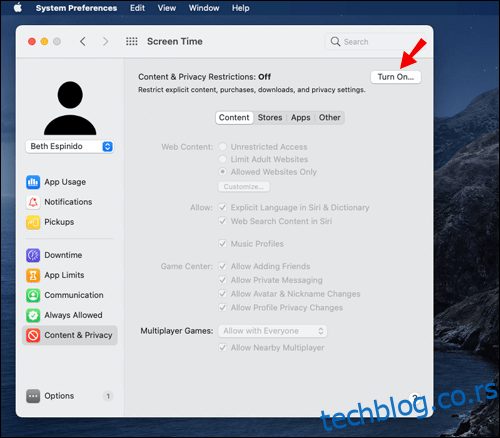
Task: Toggle Allow Avatar & Nickname Changes checkbox
Action: point(222,294)
